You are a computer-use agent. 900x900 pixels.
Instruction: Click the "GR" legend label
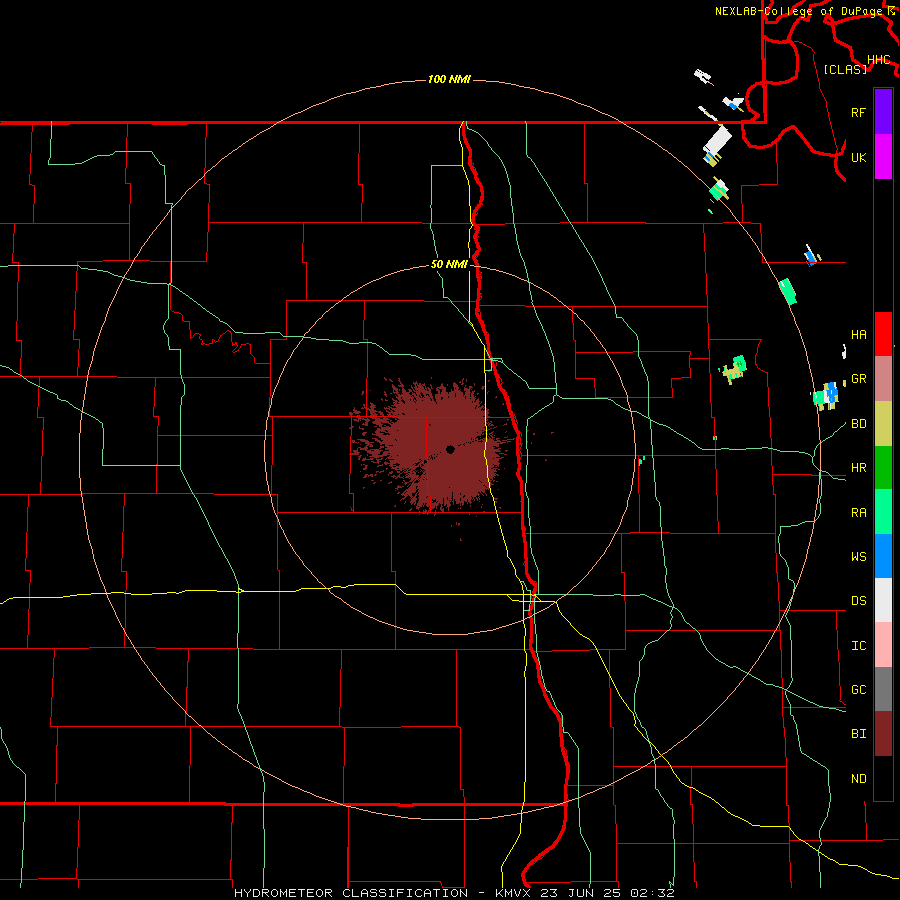point(858,379)
